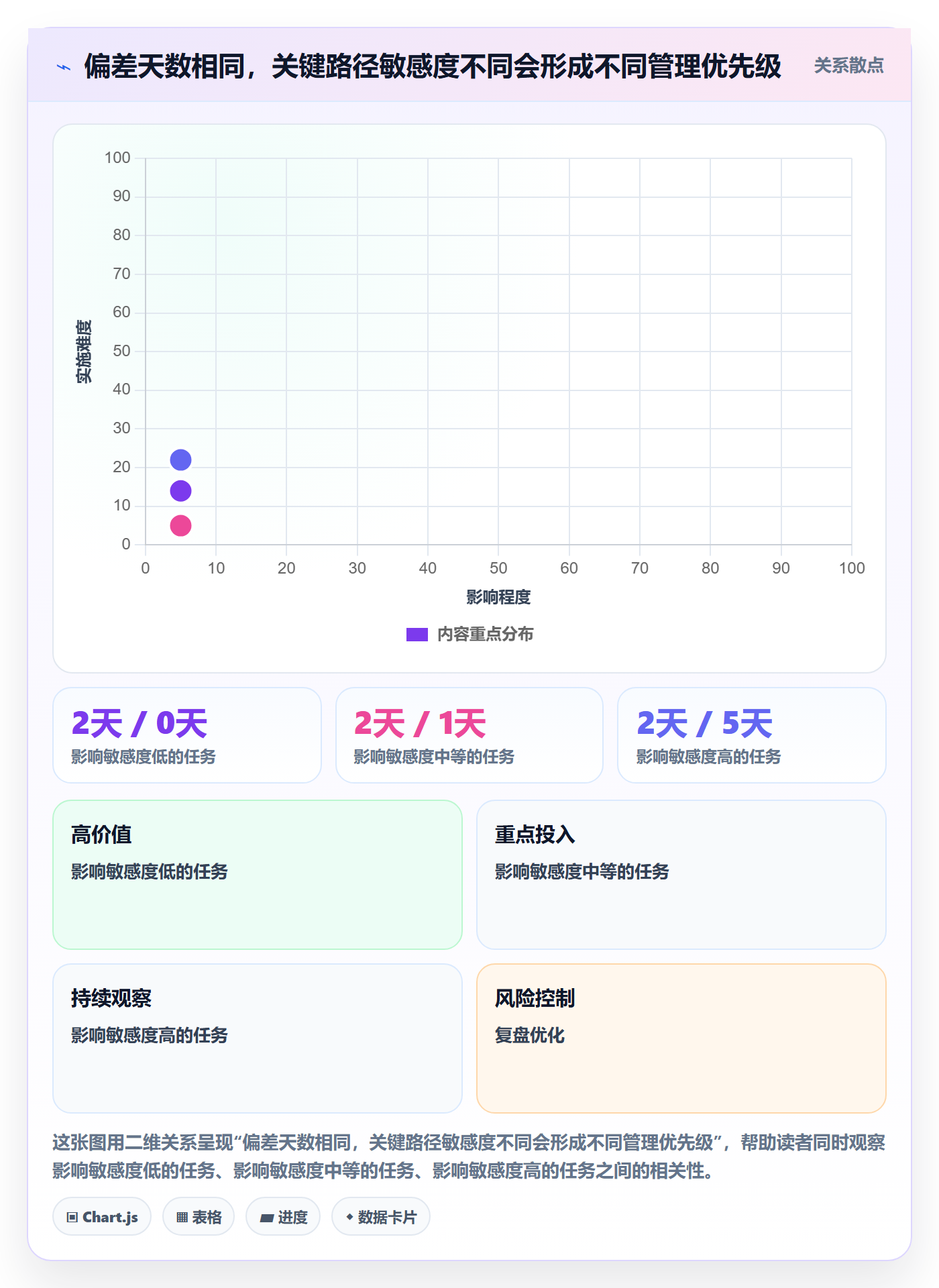Click the x-axis tick label 50

coord(498,568)
